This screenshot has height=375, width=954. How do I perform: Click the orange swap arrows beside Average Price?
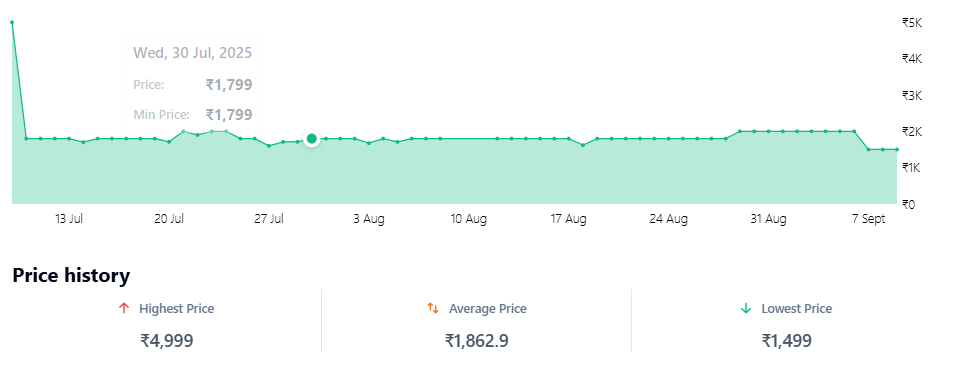pyautogui.click(x=433, y=308)
